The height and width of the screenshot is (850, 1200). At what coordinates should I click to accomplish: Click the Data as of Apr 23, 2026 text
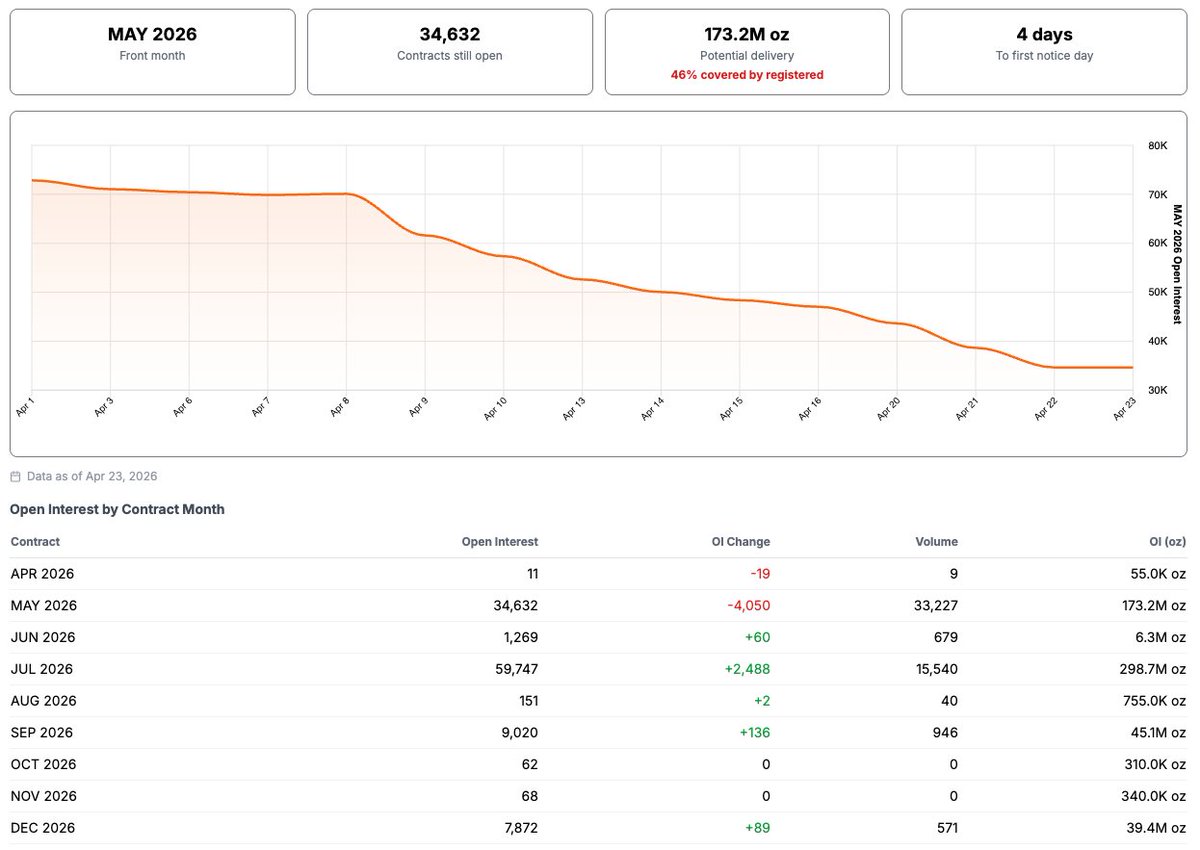click(92, 477)
